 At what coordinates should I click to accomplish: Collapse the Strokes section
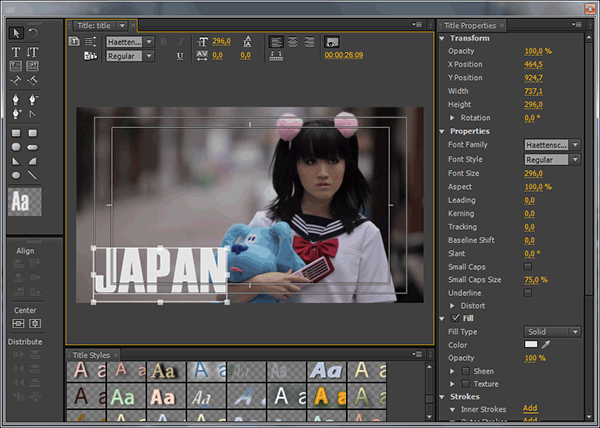[x=442, y=397]
